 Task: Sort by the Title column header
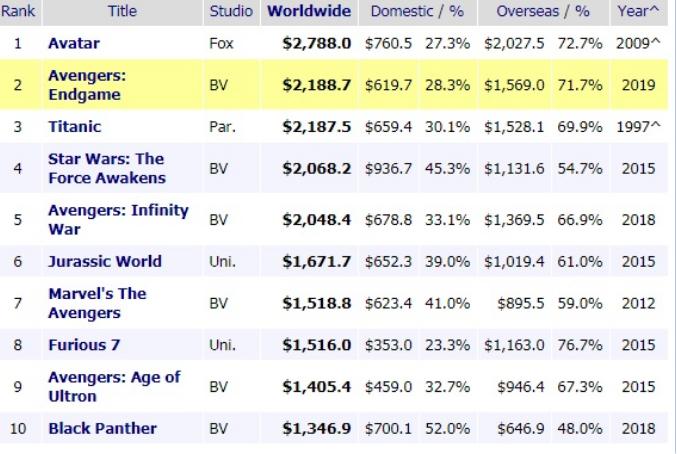(x=124, y=12)
